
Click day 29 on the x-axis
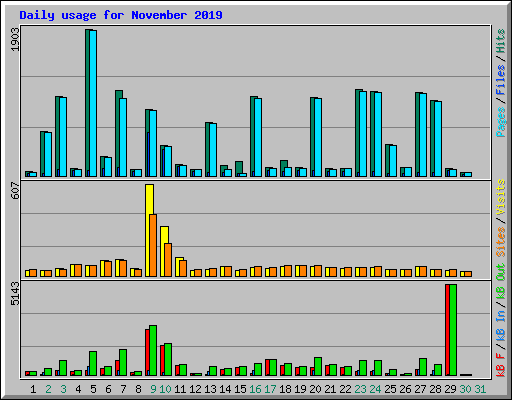pos(450,389)
